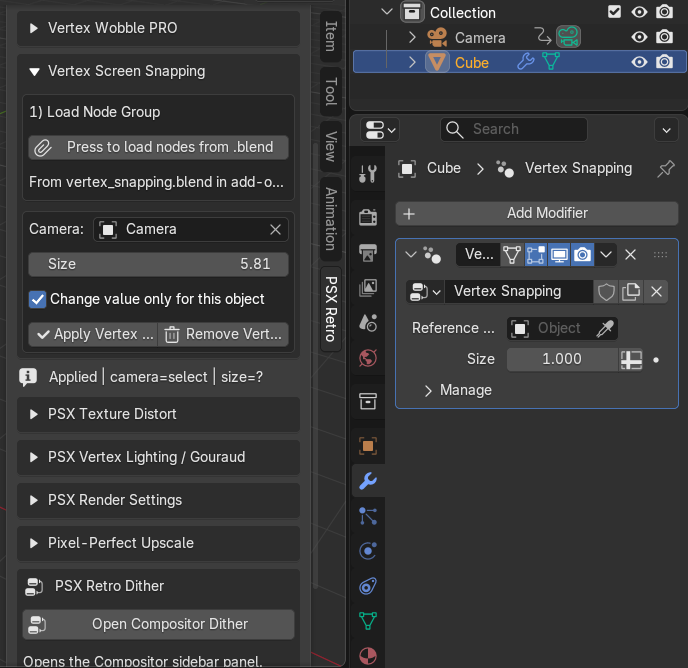
Task: Open properties editor type dropdown
Action: [x=380, y=130]
